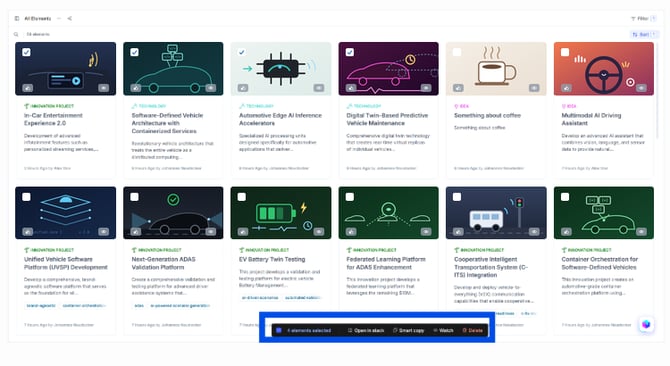Click thumbs-up on the Digital Twin card
The image size is (670, 366).
tap(351, 88)
